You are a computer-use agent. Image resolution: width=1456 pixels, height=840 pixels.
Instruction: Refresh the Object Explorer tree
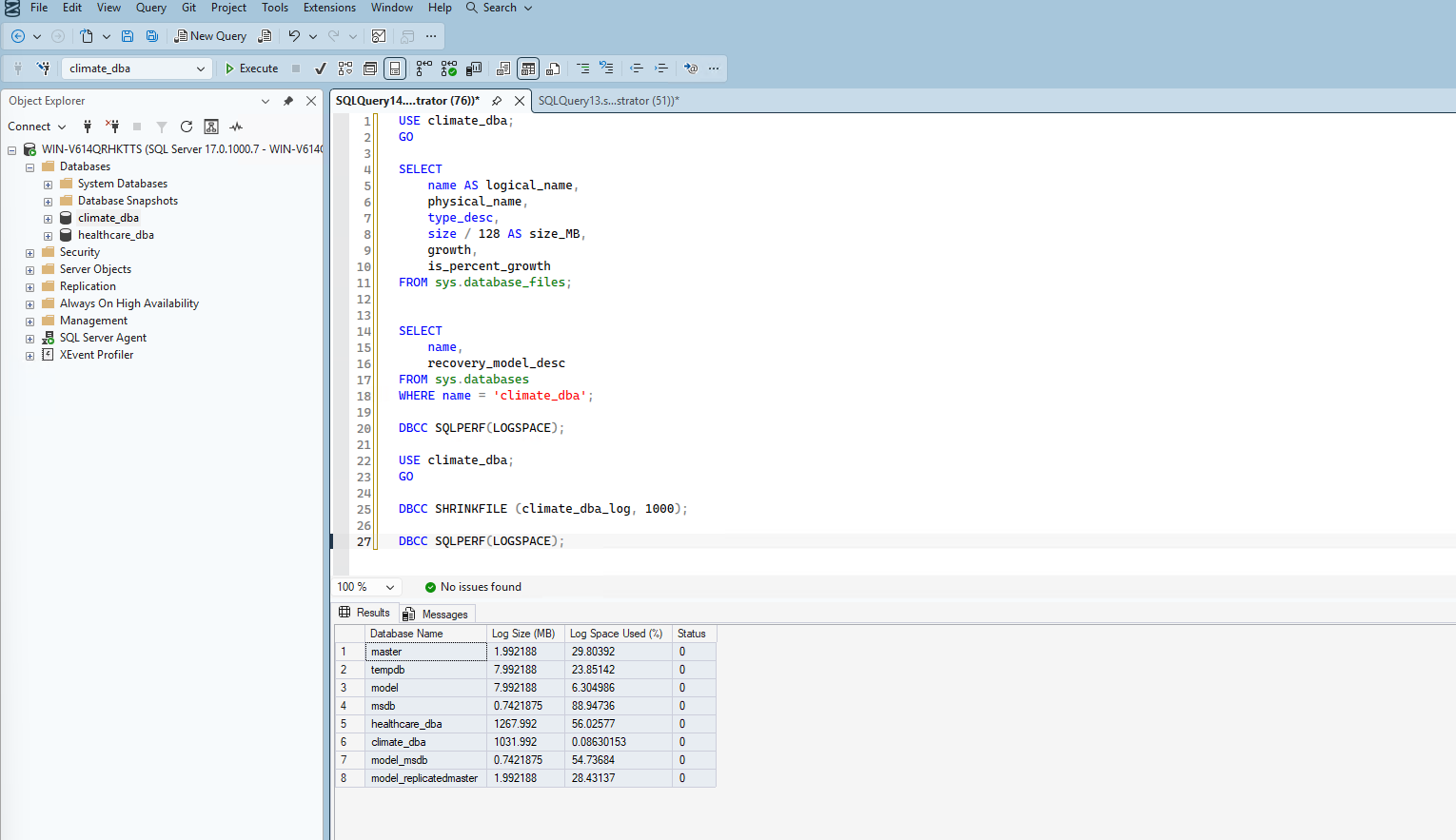(187, 127)
